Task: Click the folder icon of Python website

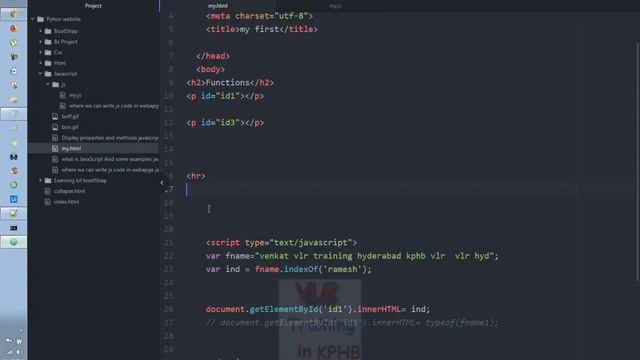Action: click(40, 19)
